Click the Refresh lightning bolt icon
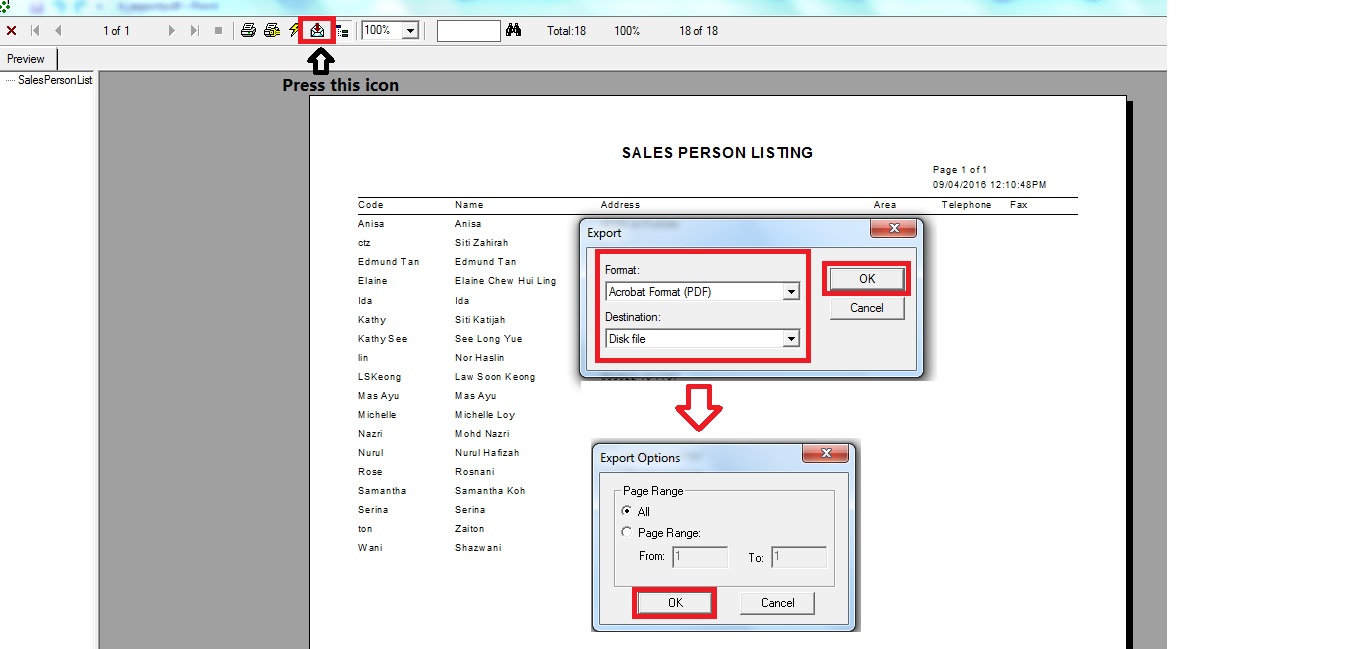 coord(294,30)
